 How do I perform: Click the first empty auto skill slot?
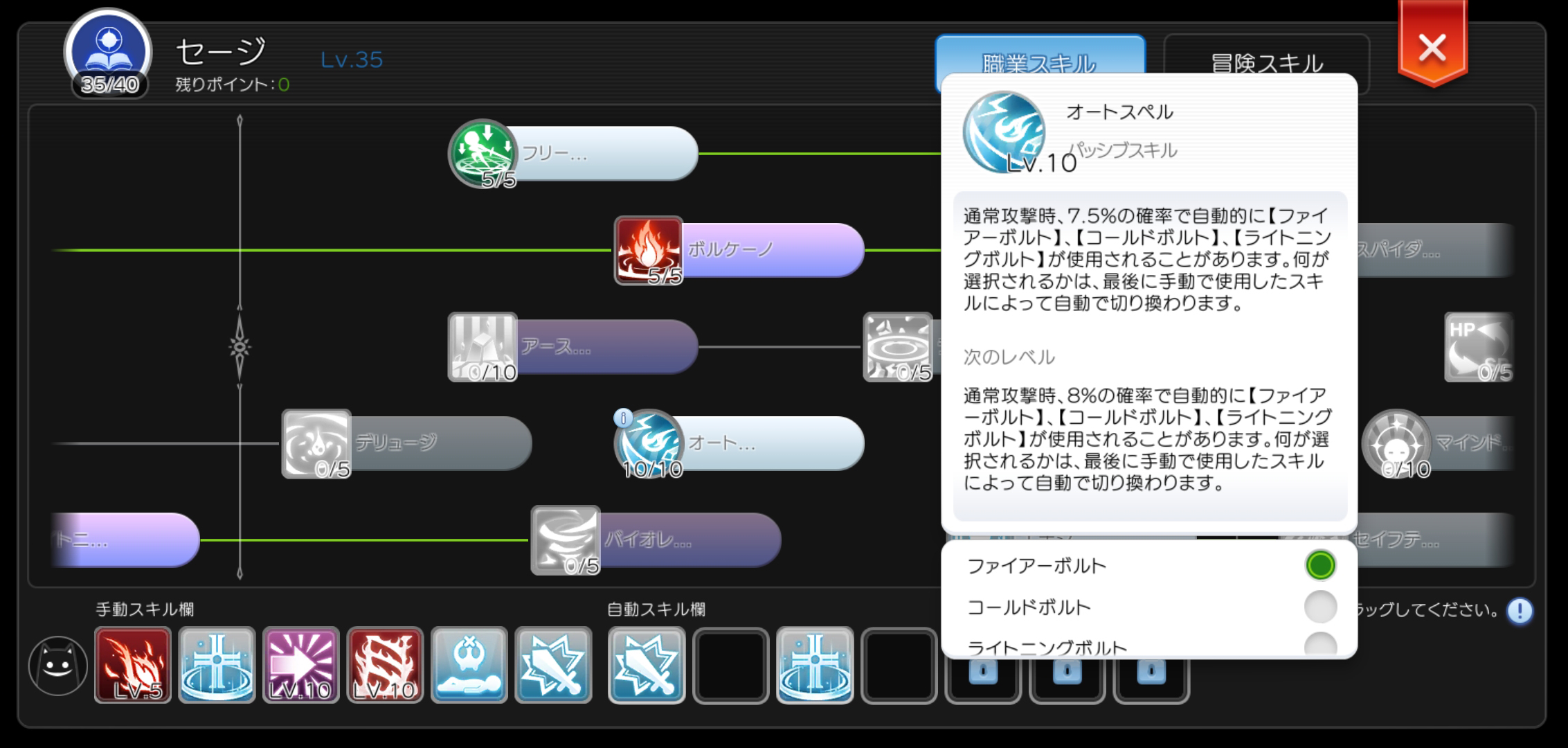730,666
